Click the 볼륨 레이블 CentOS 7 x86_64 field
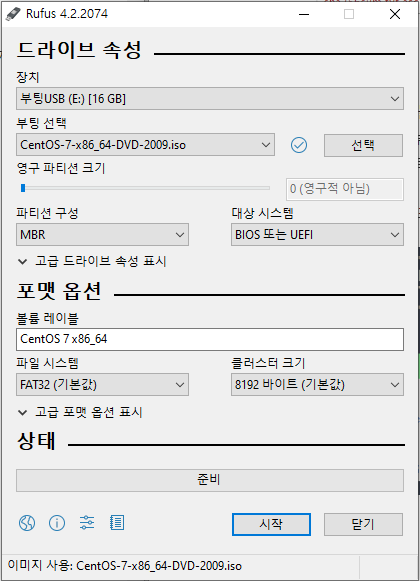Viewport: 420px width, 581px height. point(210,339)
